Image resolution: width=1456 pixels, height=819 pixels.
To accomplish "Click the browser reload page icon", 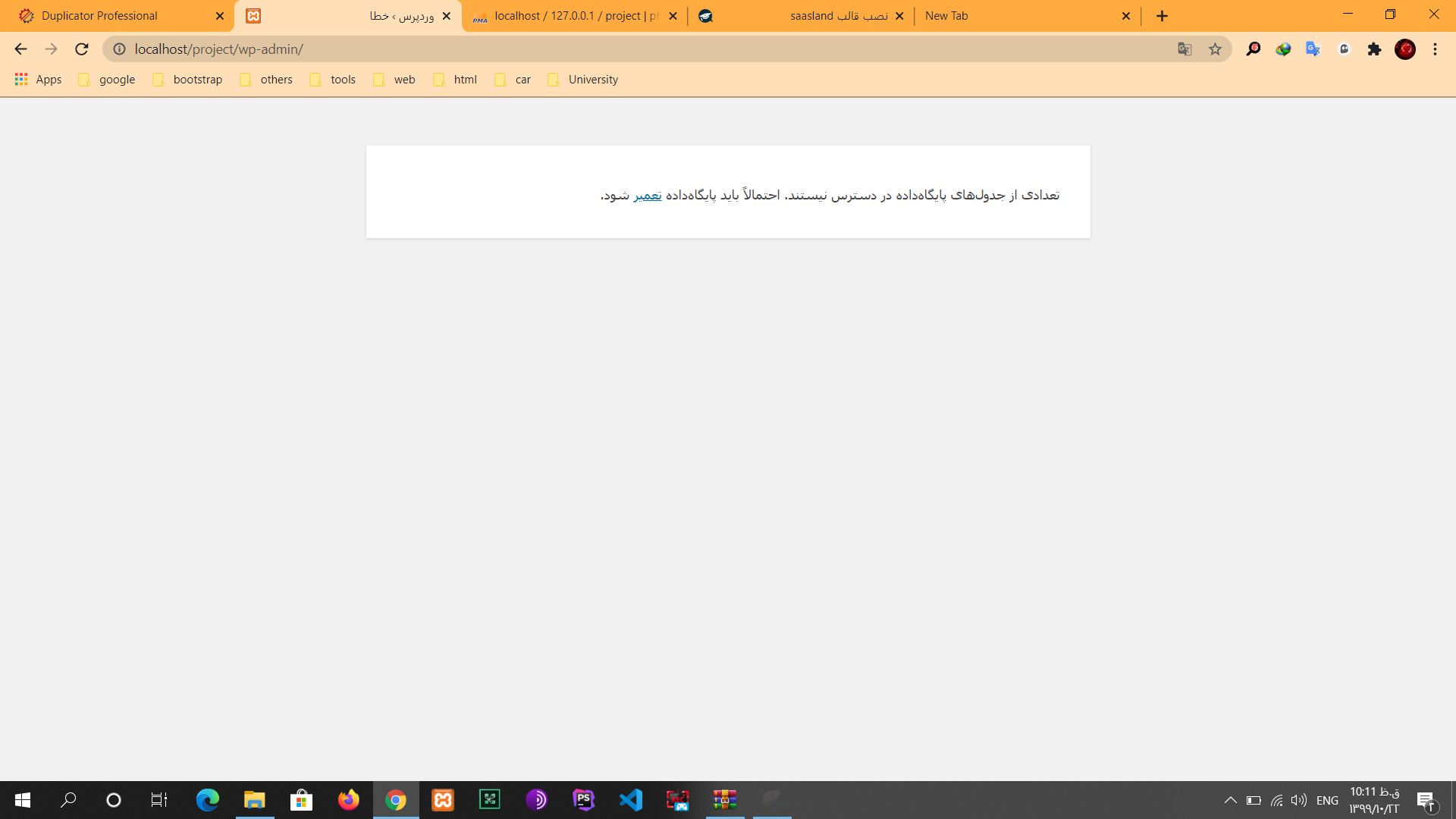I will click(82, 49).
